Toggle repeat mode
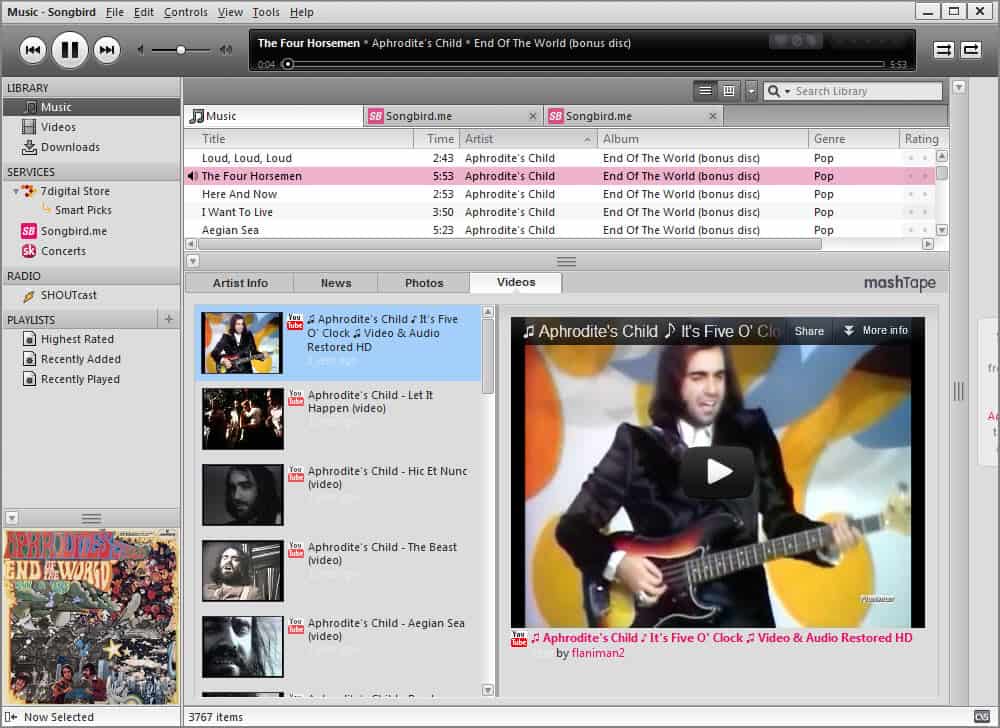The width and height of the screenshot is (1000, 728). pos(971,50)
